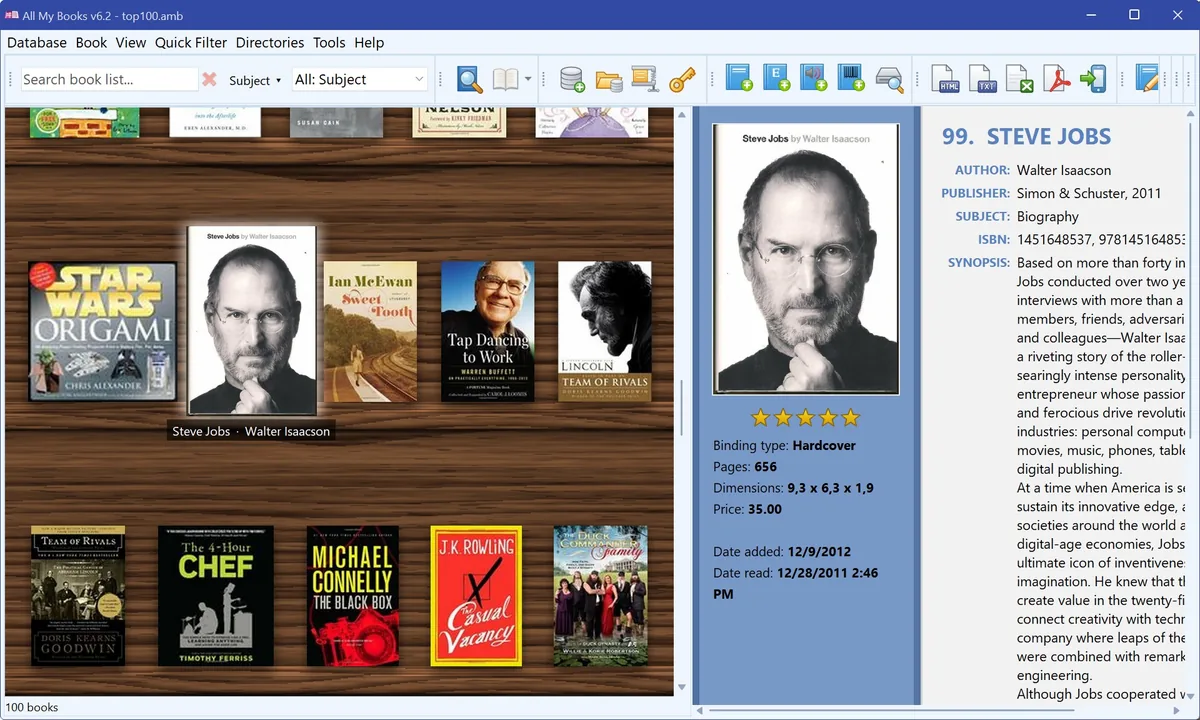Screen dimensions: 1200x720
Task: Click the ISBN number value
Action: coord(1101,239)
